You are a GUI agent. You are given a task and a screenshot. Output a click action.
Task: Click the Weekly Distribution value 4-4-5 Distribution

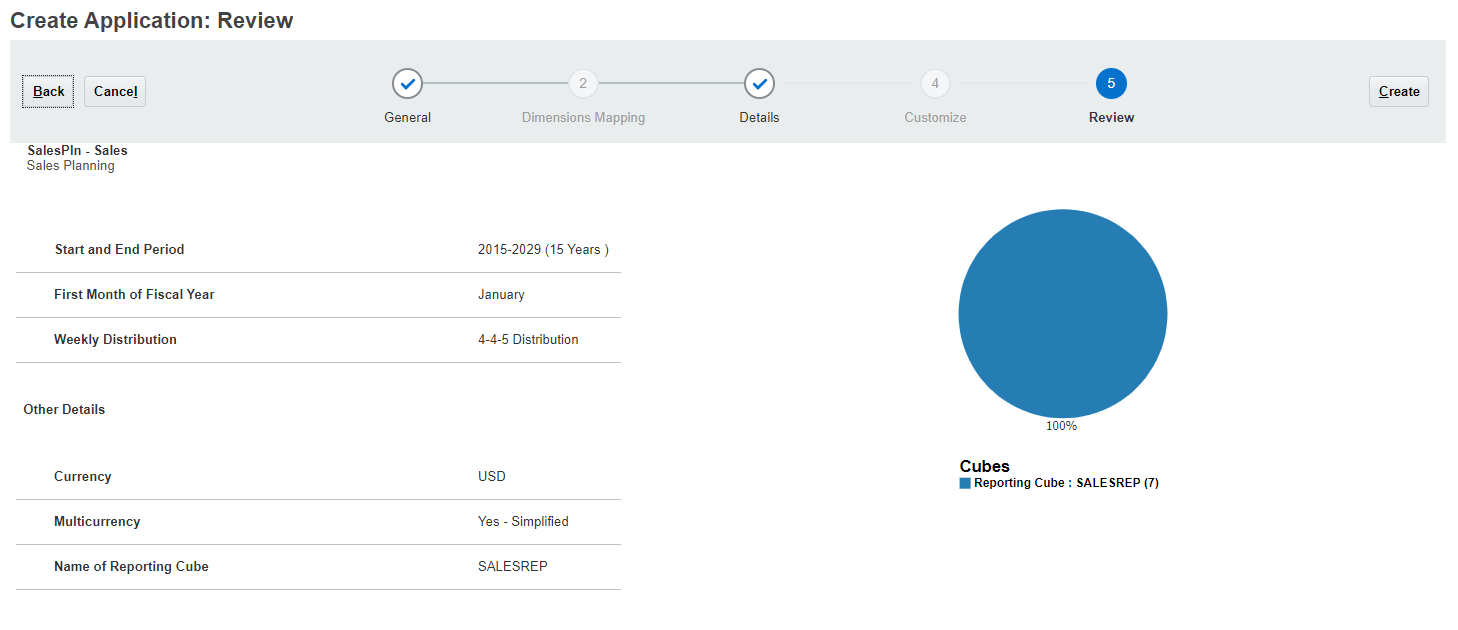pos(528,339)
